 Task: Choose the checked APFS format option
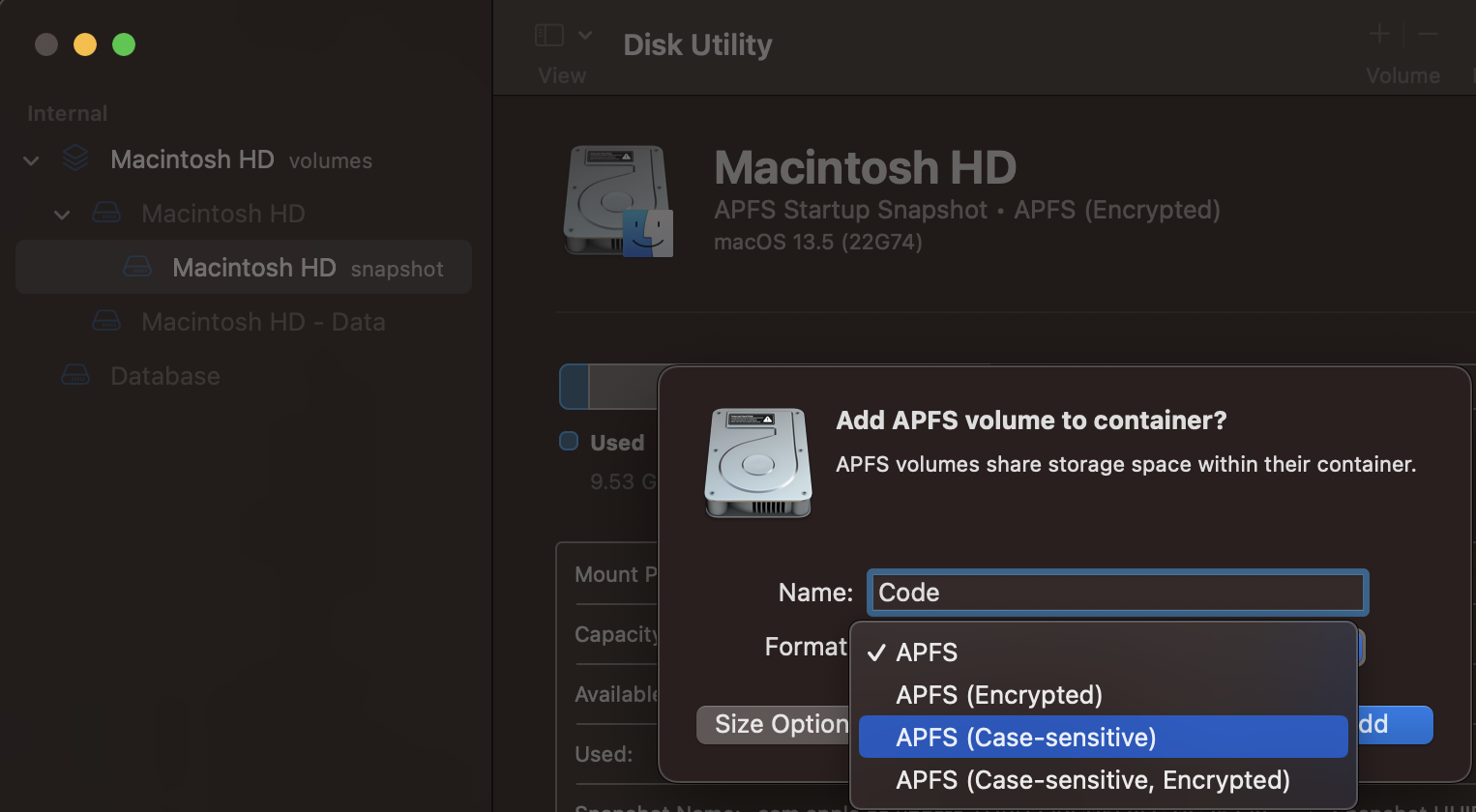coord(927,652)
